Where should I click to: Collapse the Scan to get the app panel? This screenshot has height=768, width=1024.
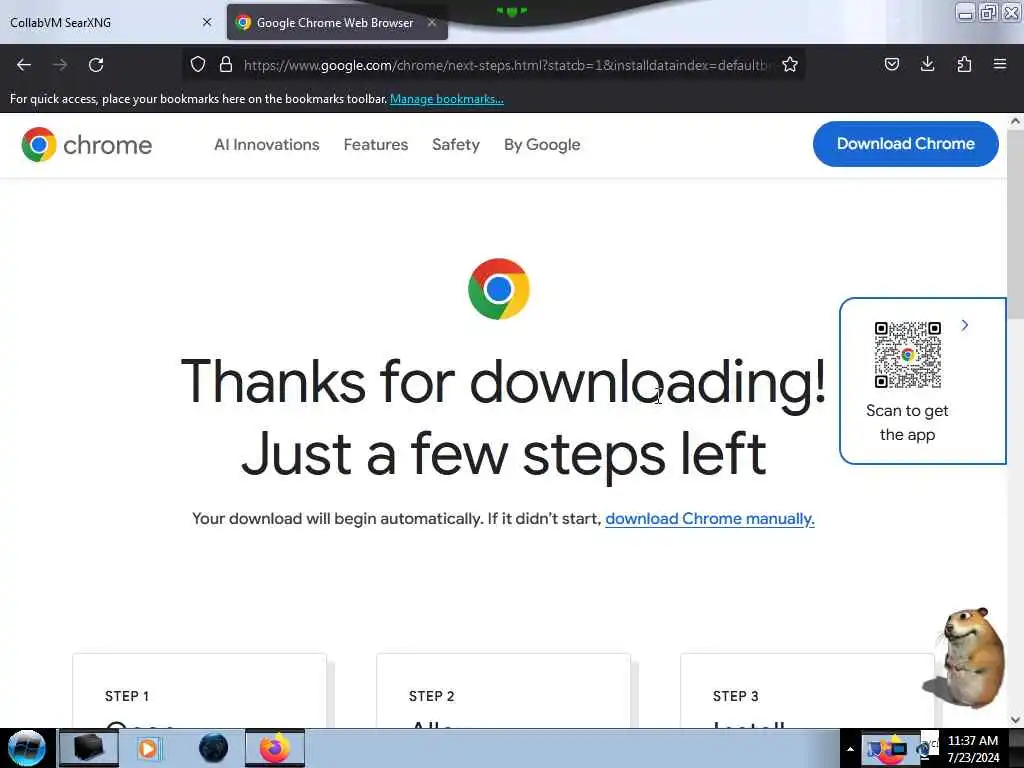pyautogui.click(x=965, y=325)
